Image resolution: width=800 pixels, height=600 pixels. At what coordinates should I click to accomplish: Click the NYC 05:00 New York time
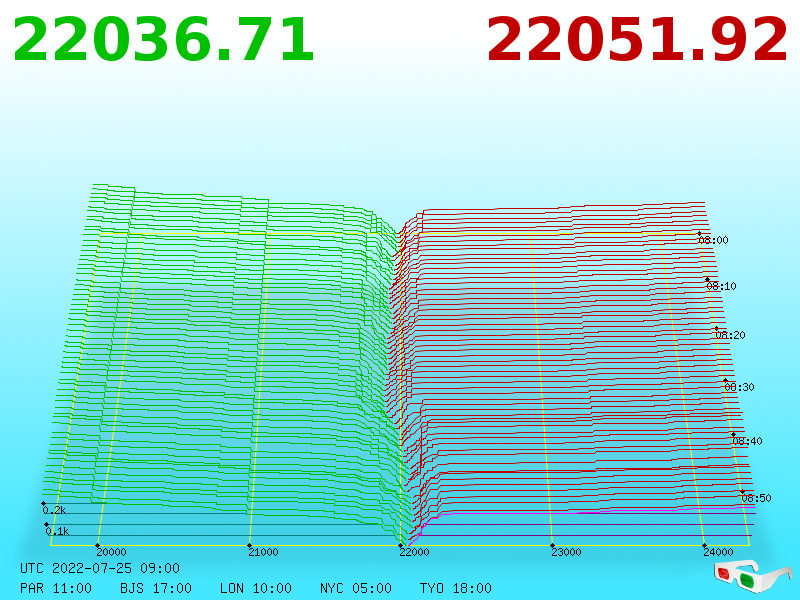356,588
